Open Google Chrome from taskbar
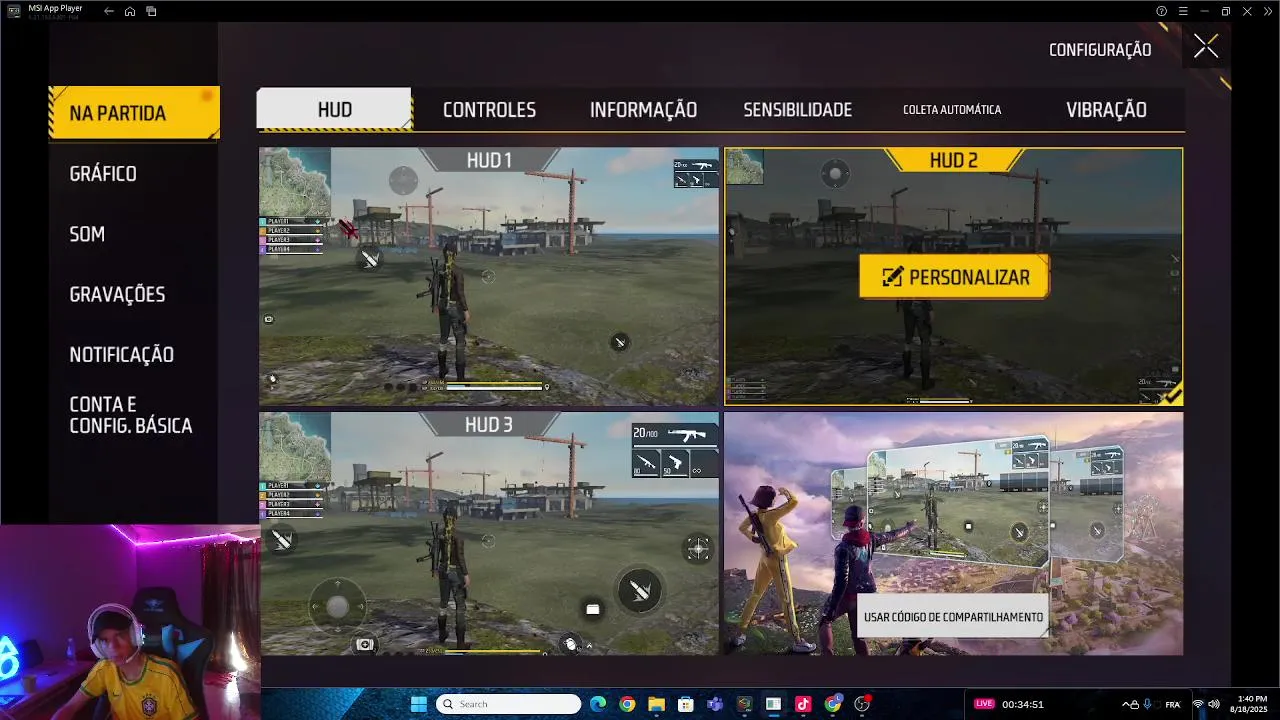Viewport: 1280px width, 720px height. pyautogui.click(x=627, y=704)
